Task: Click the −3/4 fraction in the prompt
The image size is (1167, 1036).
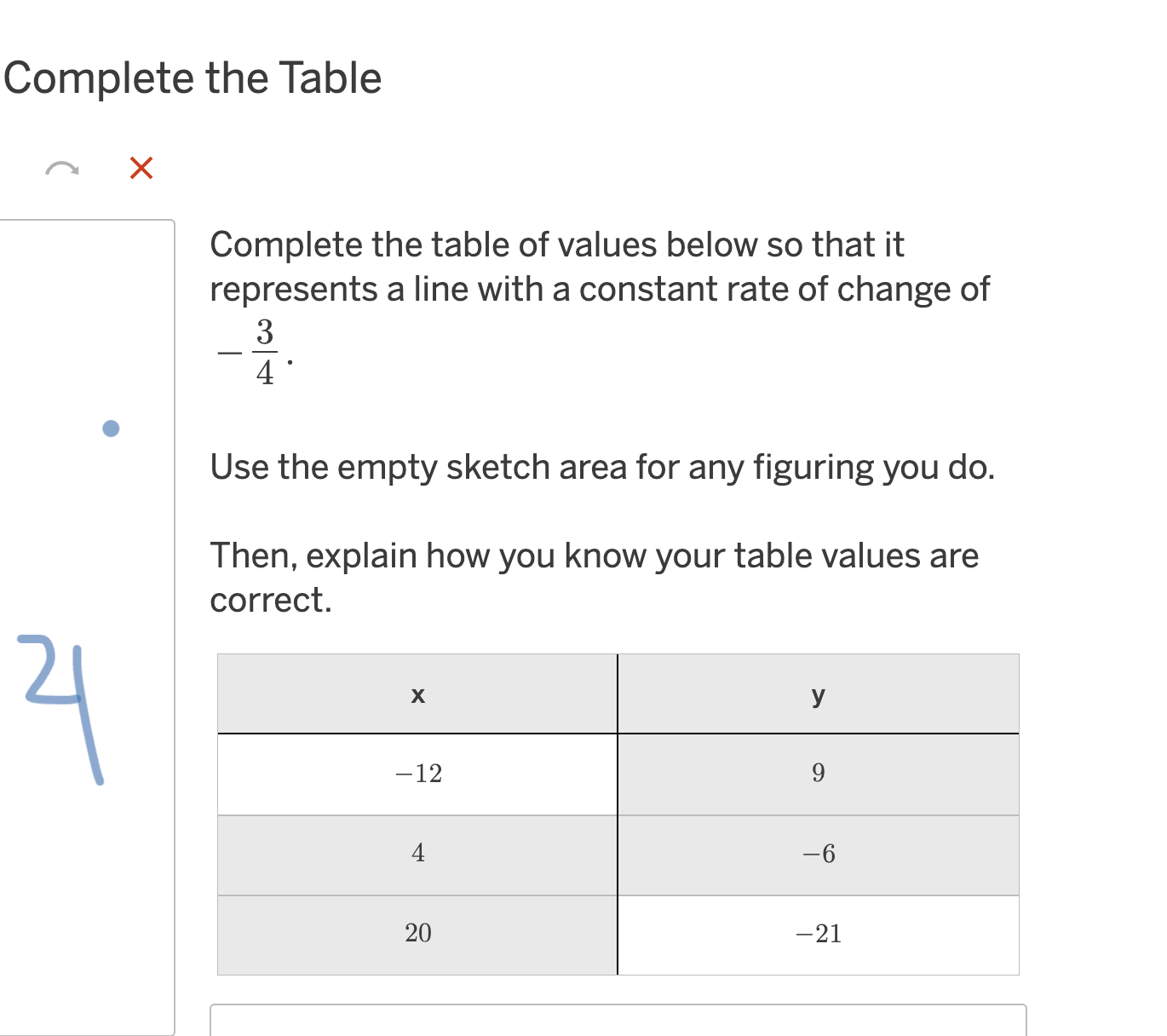Action: (255, 352)
